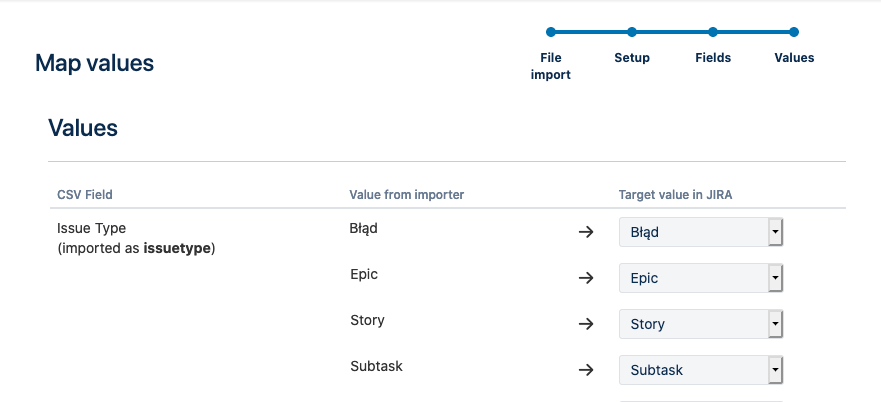Select the Setup step label
881x402 pixels.
(x=632, y=58)
